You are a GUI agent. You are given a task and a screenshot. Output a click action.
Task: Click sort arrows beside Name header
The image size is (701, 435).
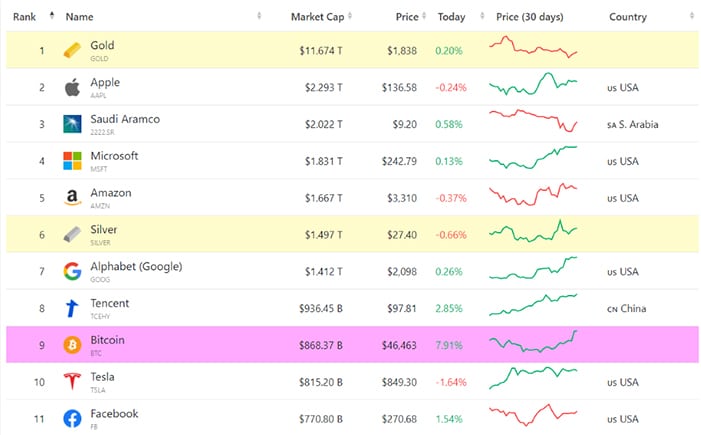click(259, 16)
